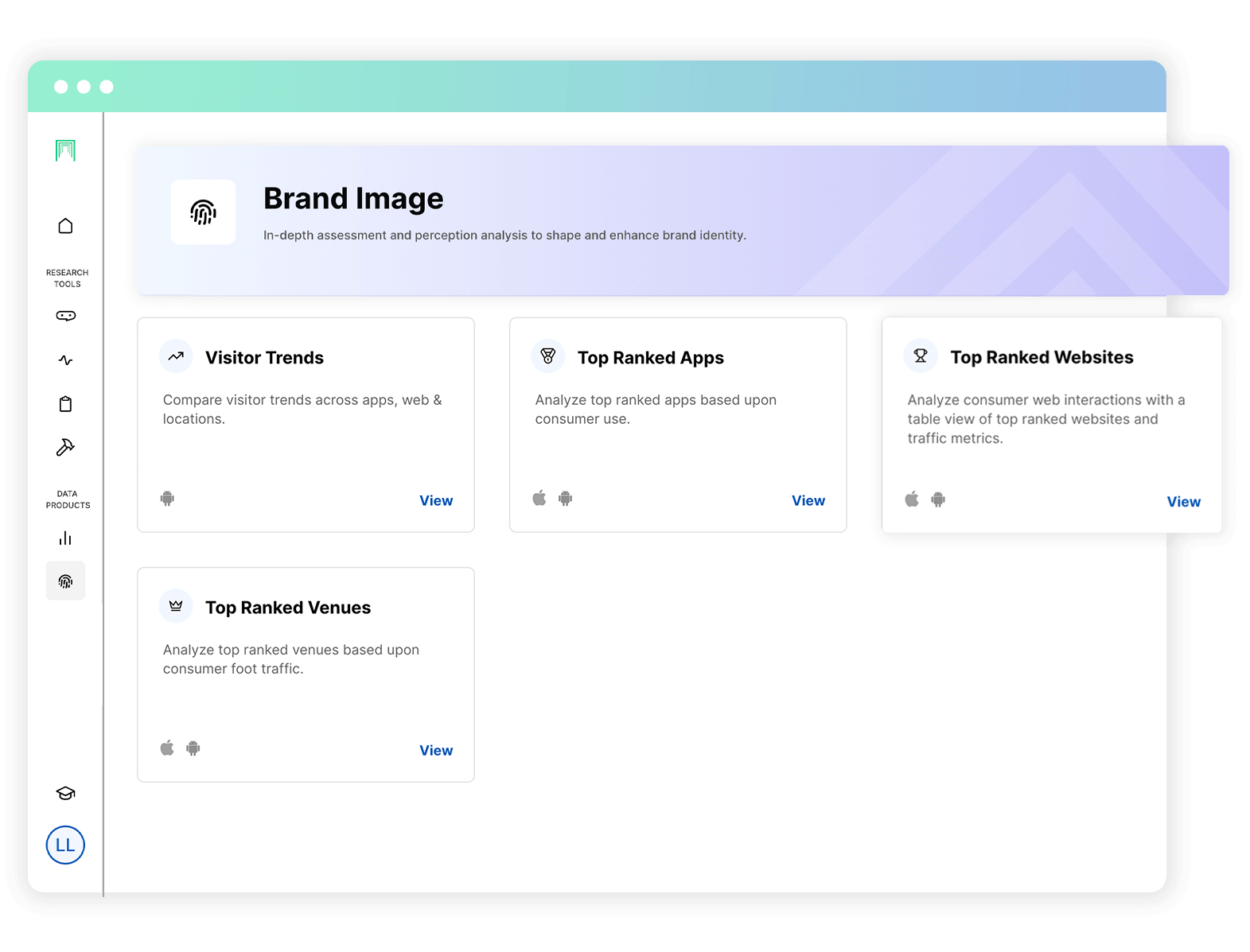
Task: Click 'Analyze top ranked venues' description
Action: click(291, 659)
